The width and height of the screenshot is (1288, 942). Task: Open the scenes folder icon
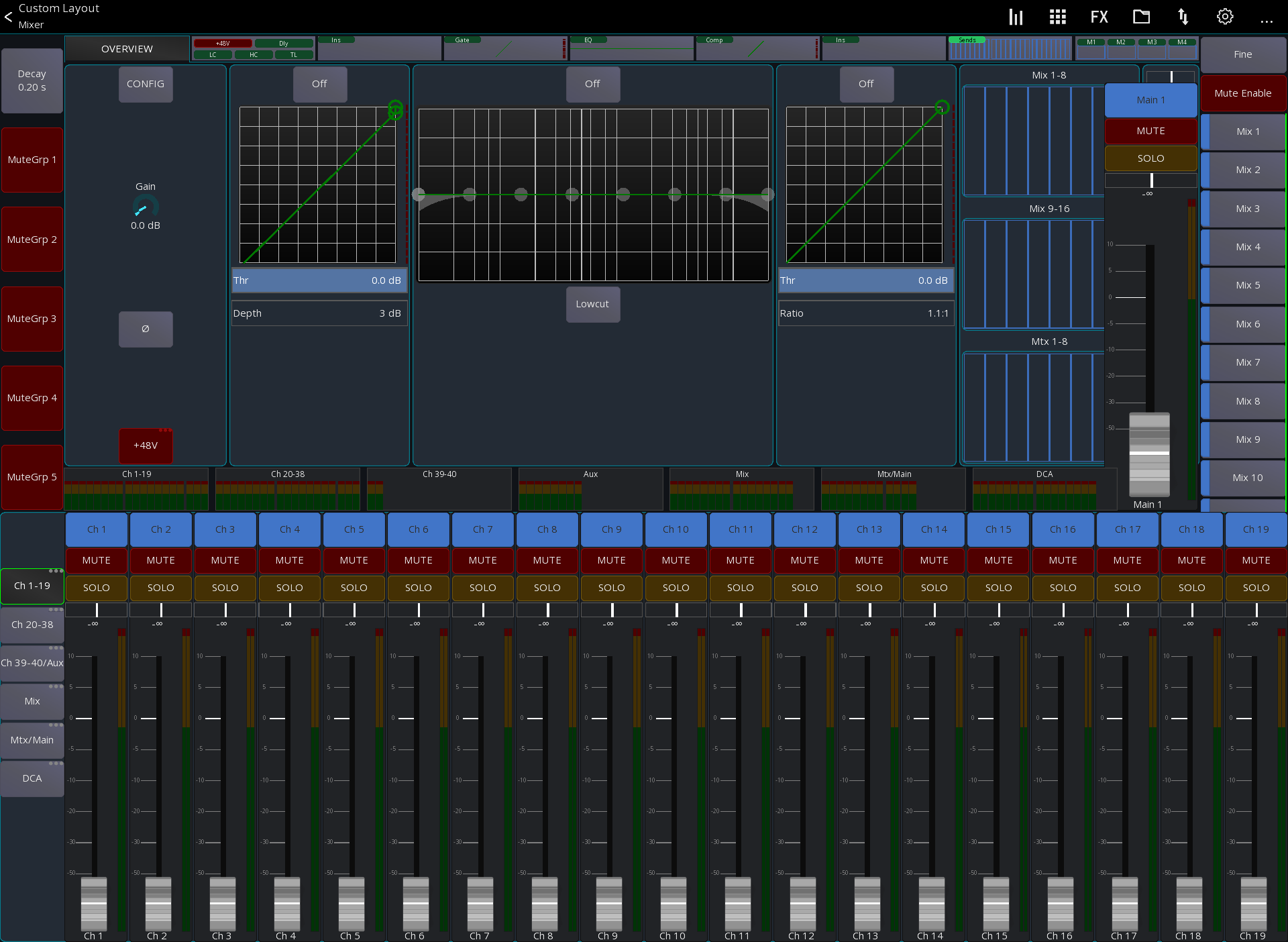(x=1140, y=16)
